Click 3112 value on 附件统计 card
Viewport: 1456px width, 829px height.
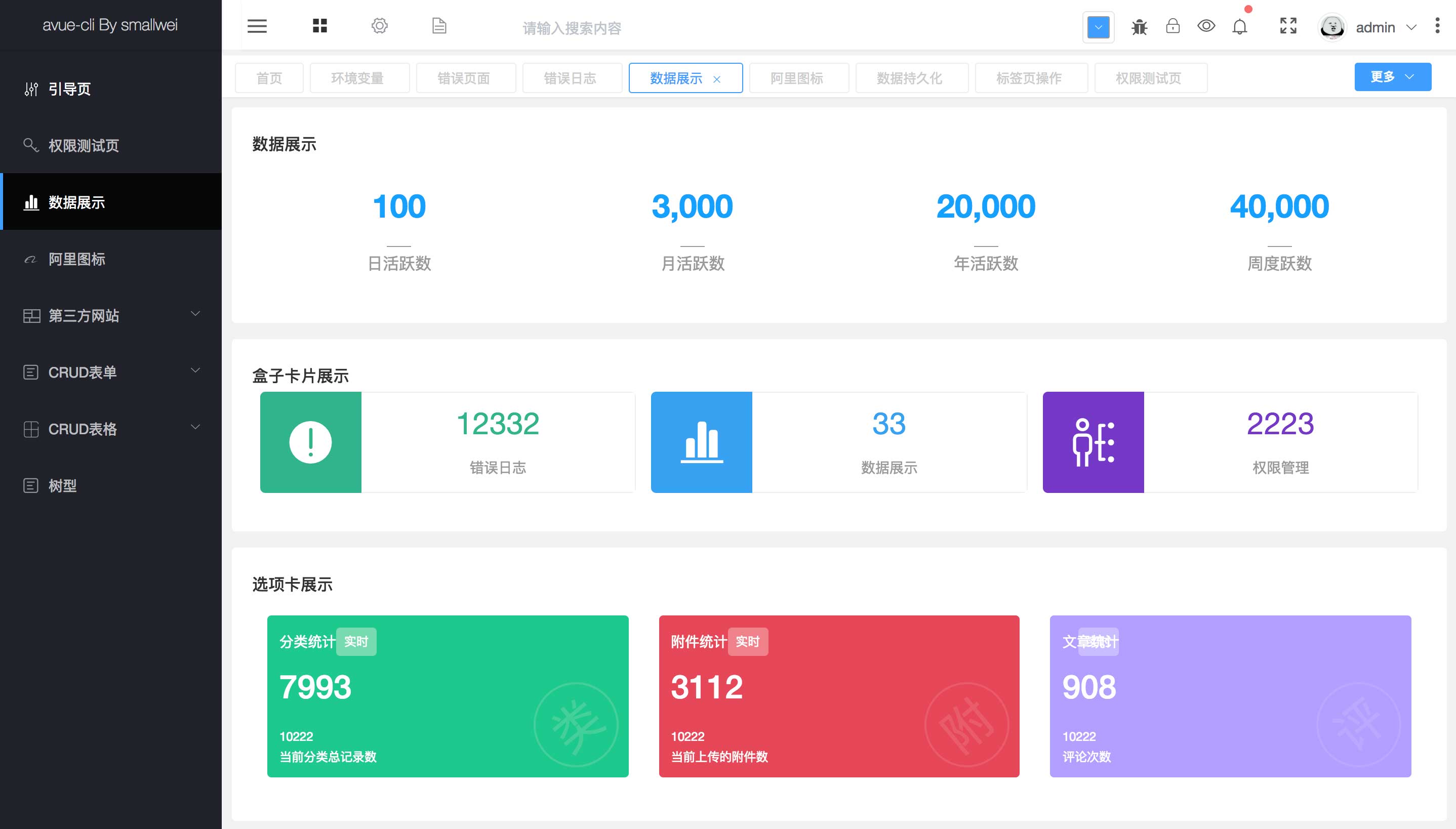click(x=707, y=687)
